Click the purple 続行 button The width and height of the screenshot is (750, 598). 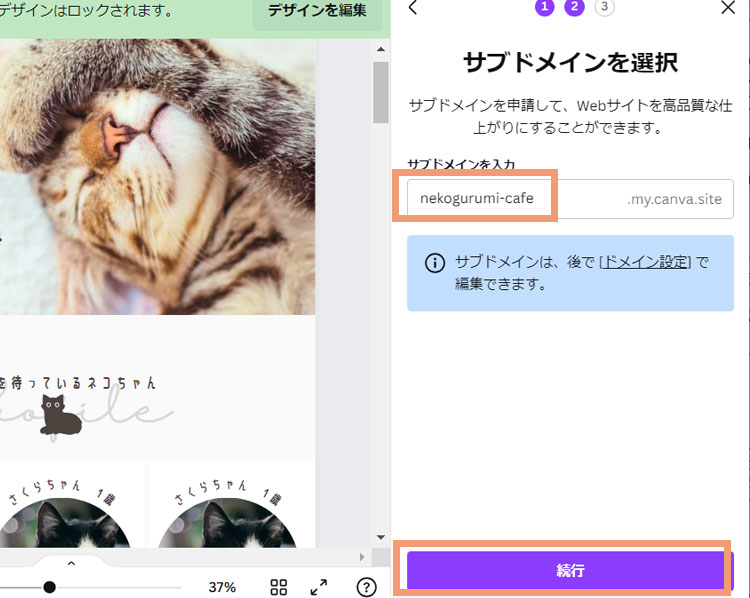570,570
